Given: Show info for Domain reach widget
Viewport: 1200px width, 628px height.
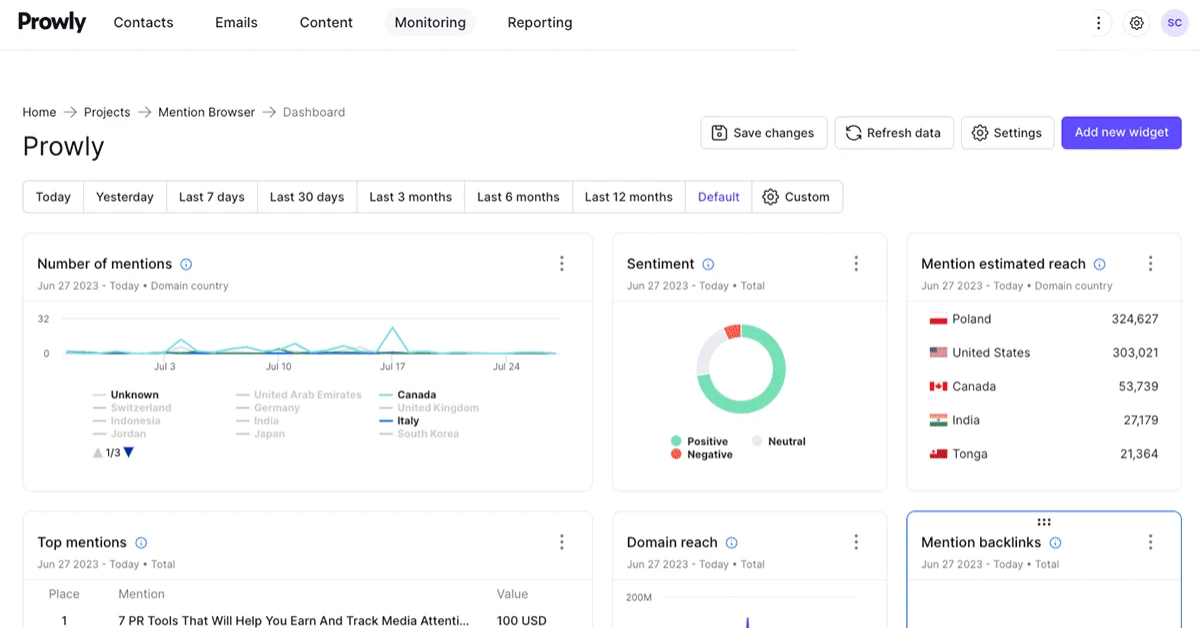Looking at the screenshot, I should (732, 543).
